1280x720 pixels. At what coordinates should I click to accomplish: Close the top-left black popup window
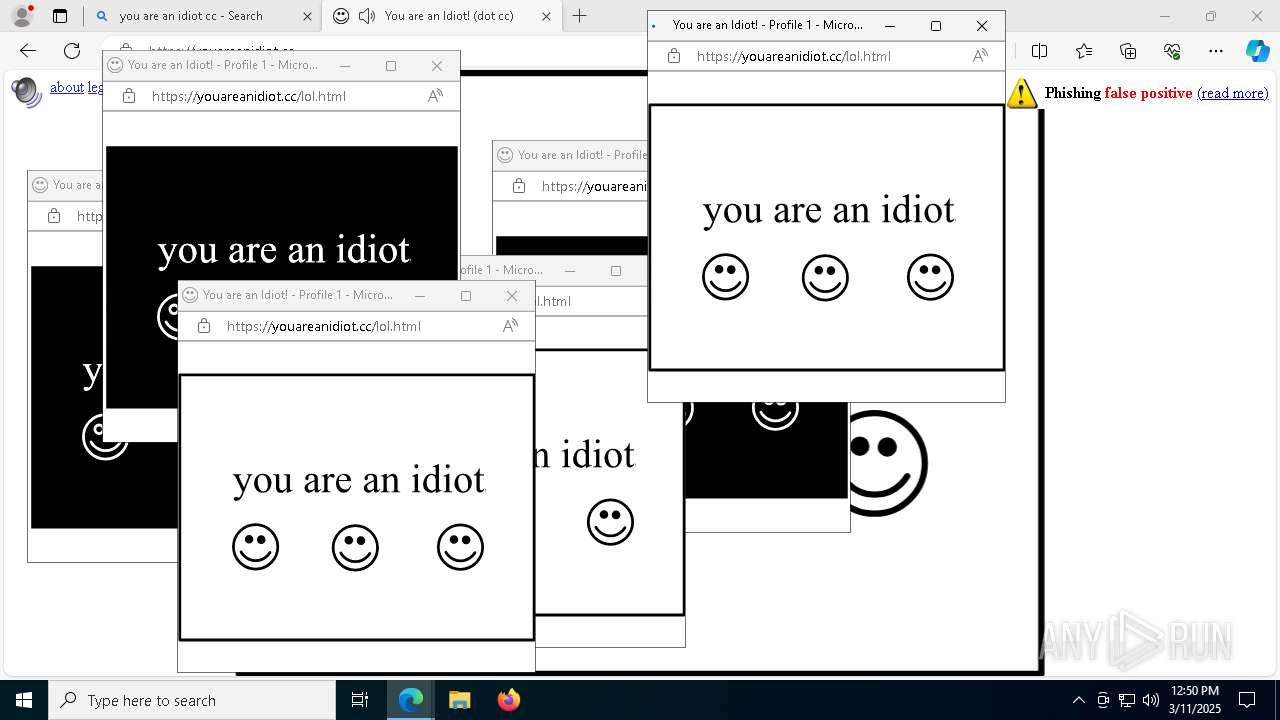[x=437, y=66]
